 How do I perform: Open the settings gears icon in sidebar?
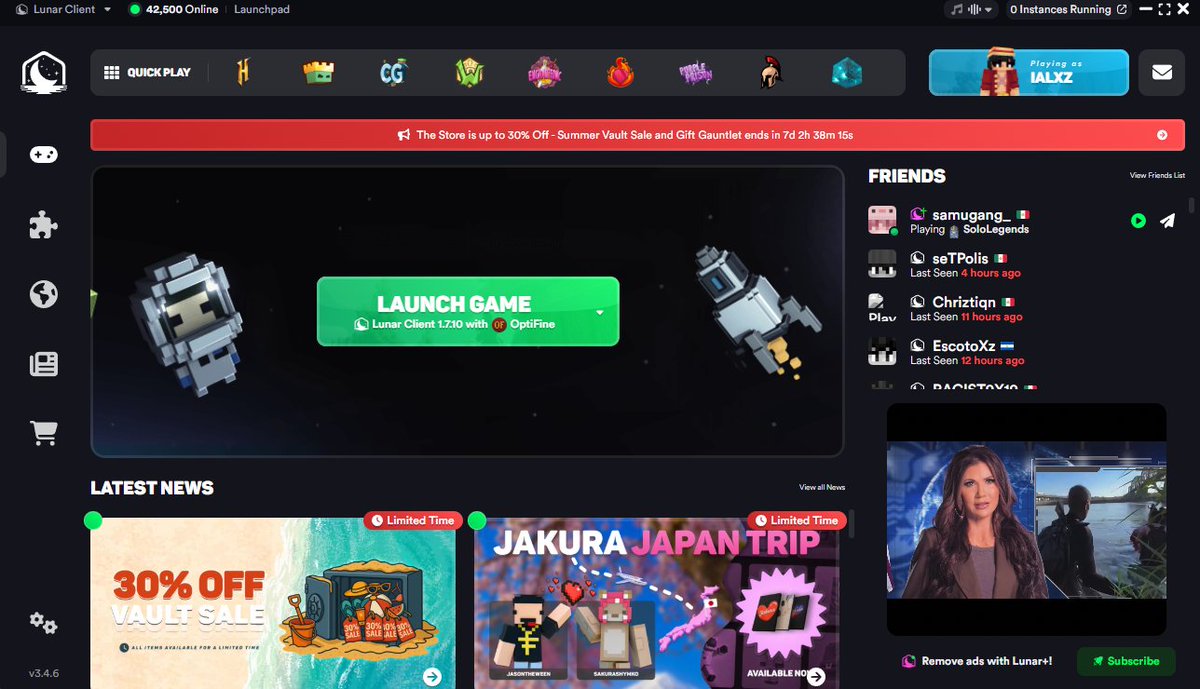pos(43,623)
